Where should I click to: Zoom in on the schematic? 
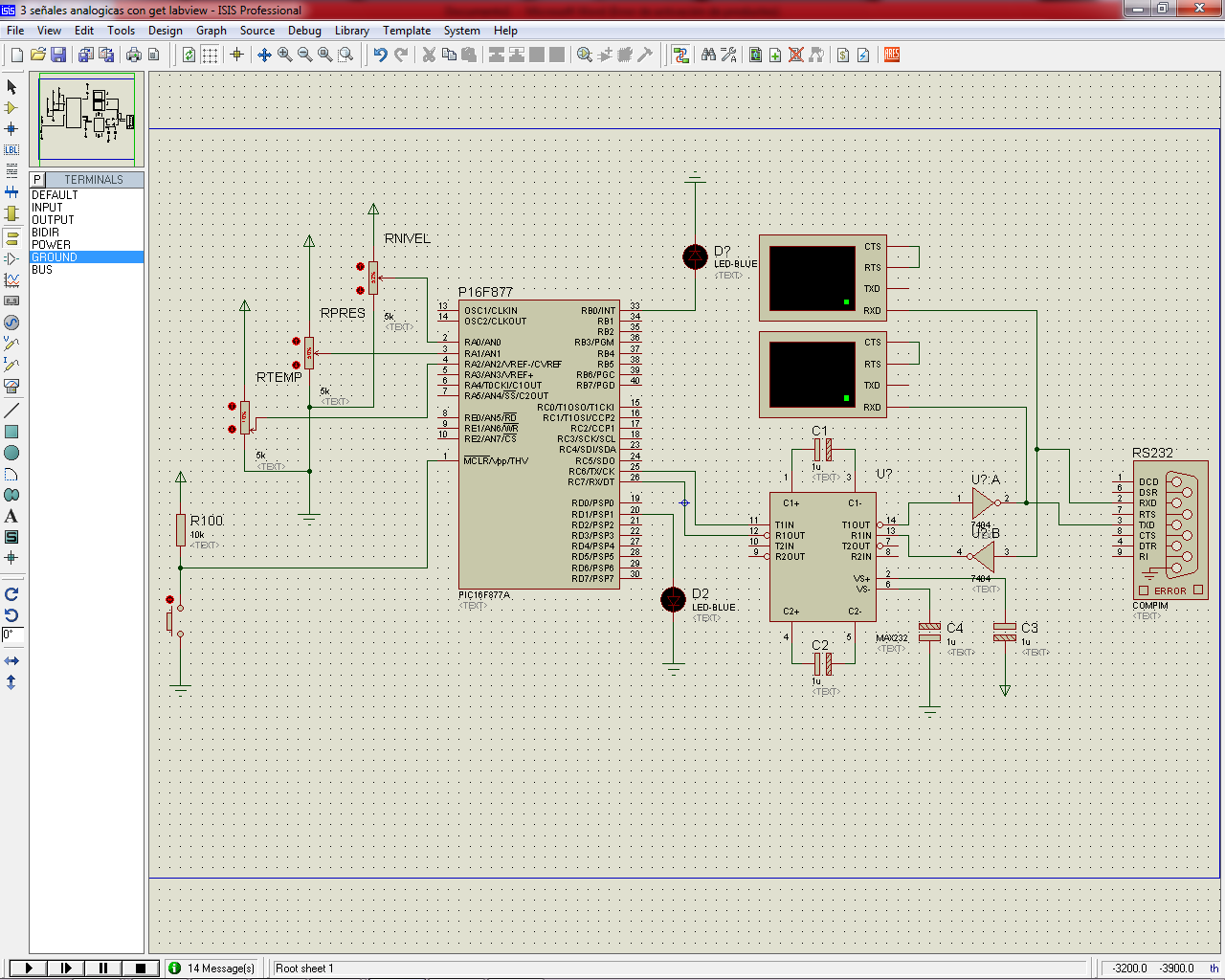pos(284,55)
